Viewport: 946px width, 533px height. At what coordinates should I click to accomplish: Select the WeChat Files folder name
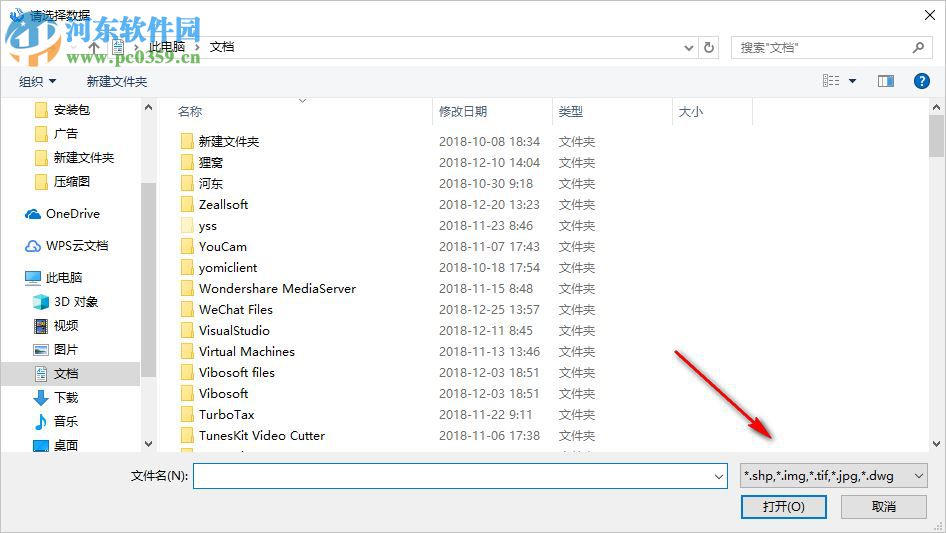coord(236,310)
